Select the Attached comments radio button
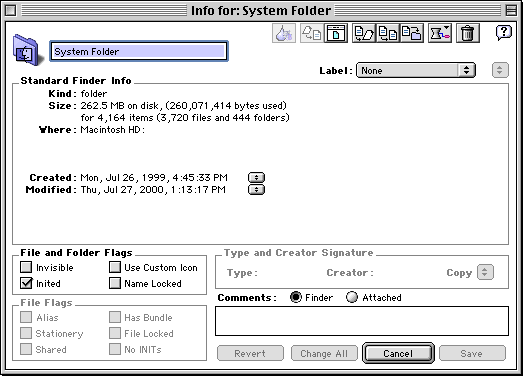523x376 pixels. tap(352, 297)
